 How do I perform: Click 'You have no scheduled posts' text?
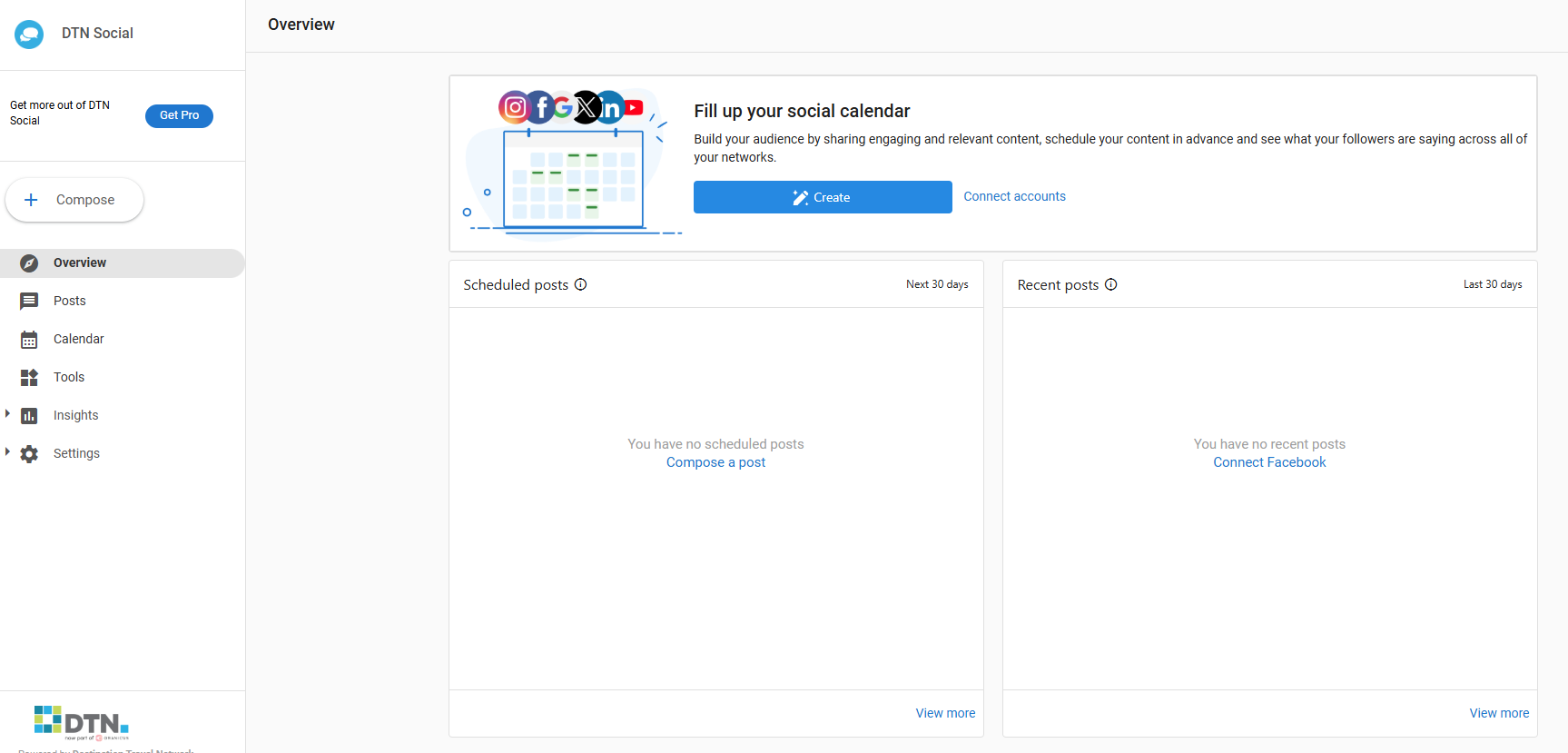coord(715,444)
